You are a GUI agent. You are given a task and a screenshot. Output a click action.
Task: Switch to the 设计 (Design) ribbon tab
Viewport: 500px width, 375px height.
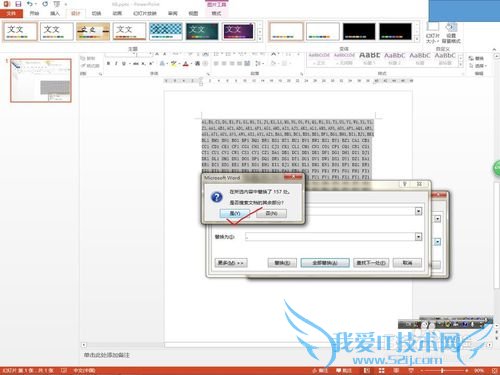[76, 13]
